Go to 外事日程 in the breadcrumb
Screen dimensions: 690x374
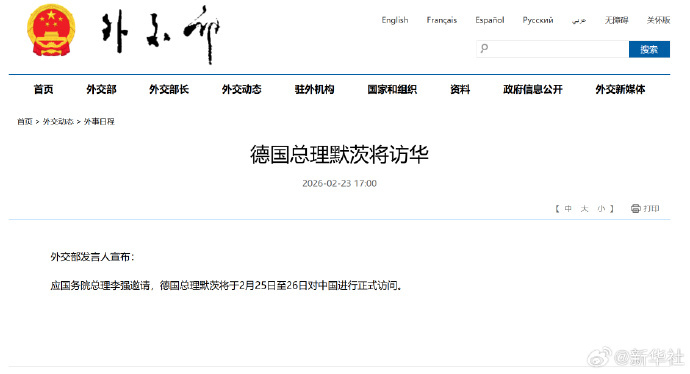coord(99,121)
